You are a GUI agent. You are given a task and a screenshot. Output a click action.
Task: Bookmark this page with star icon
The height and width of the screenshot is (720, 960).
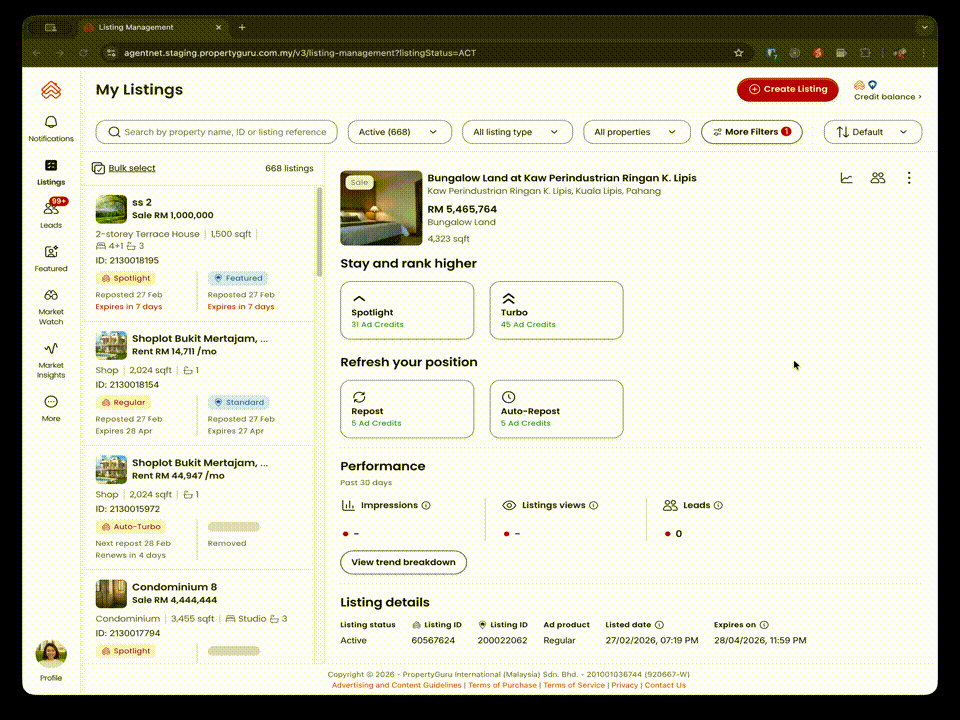tap(738, 53)
